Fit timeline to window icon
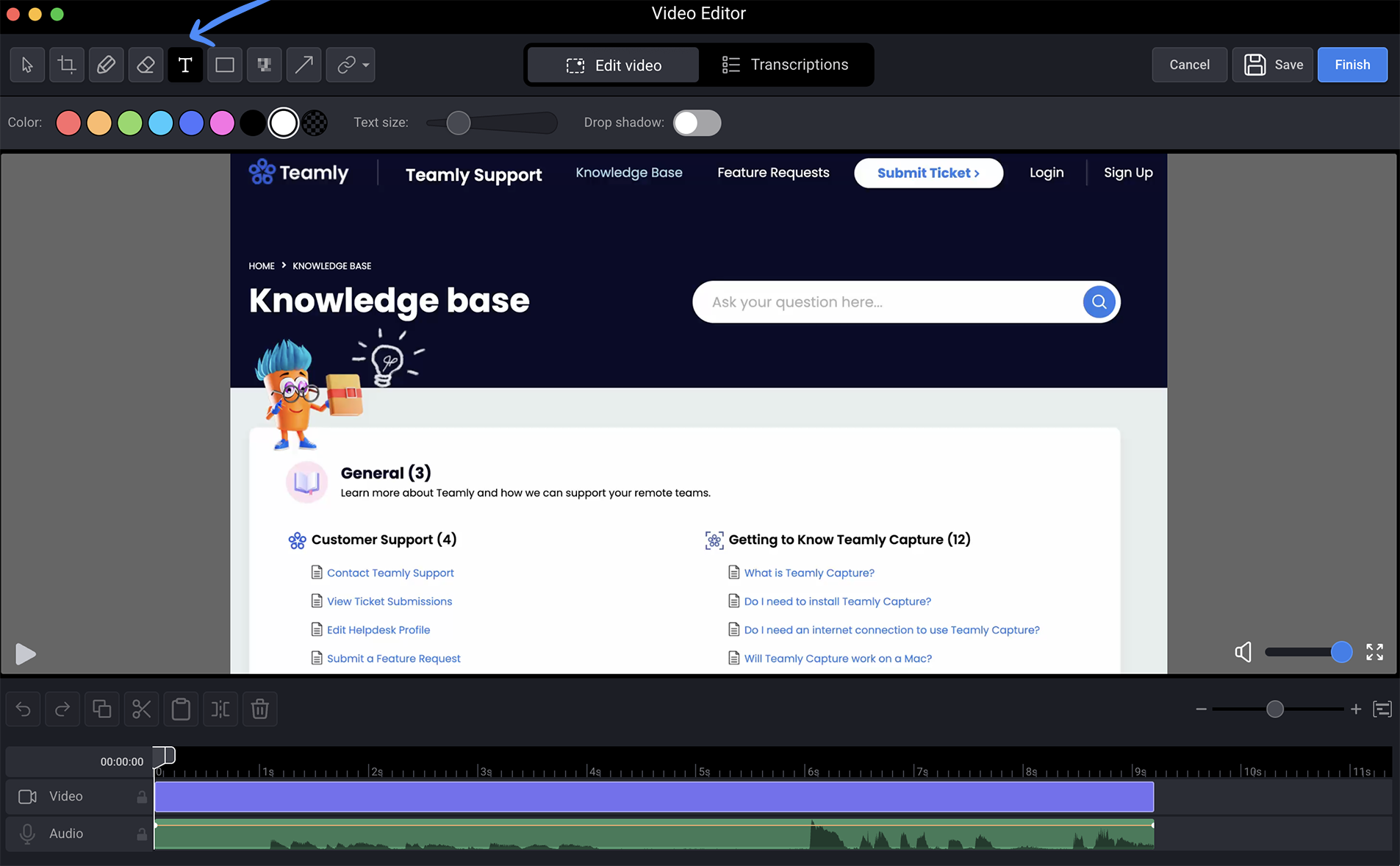Screen dimensions: 1400x866 (x=1382, y=709)
